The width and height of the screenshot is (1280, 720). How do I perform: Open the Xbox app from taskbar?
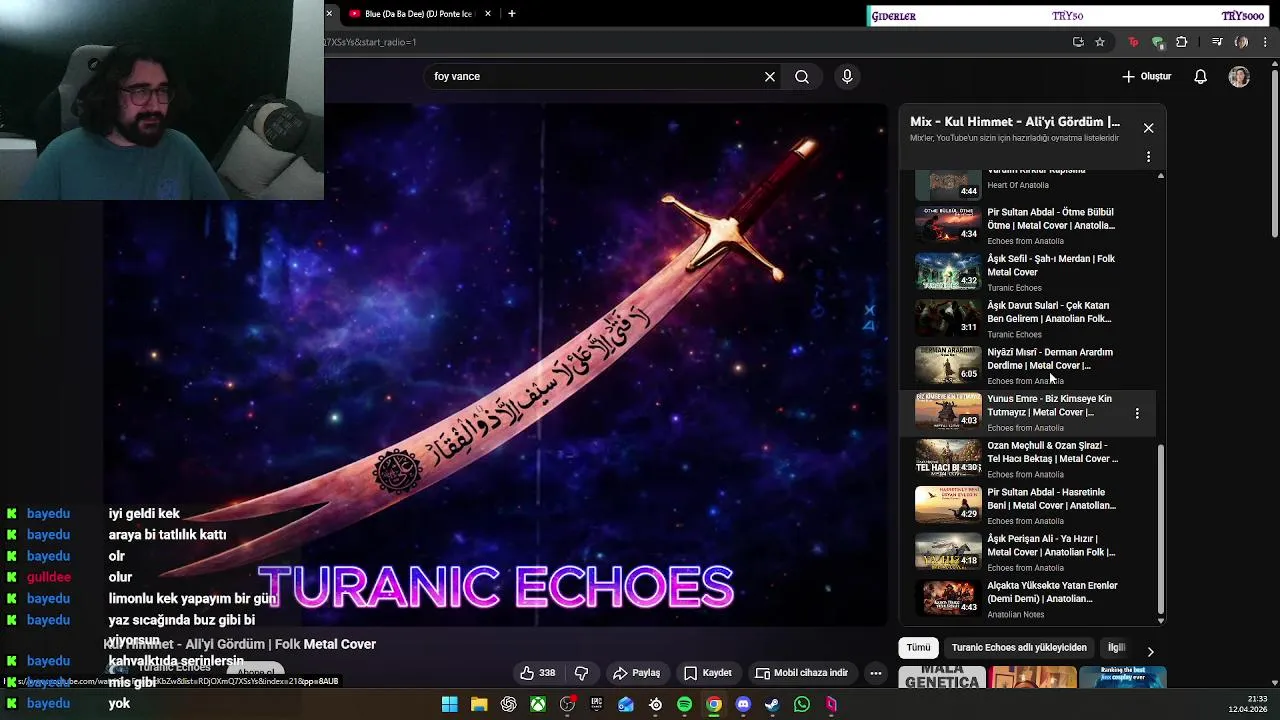(x=538, y=705)
